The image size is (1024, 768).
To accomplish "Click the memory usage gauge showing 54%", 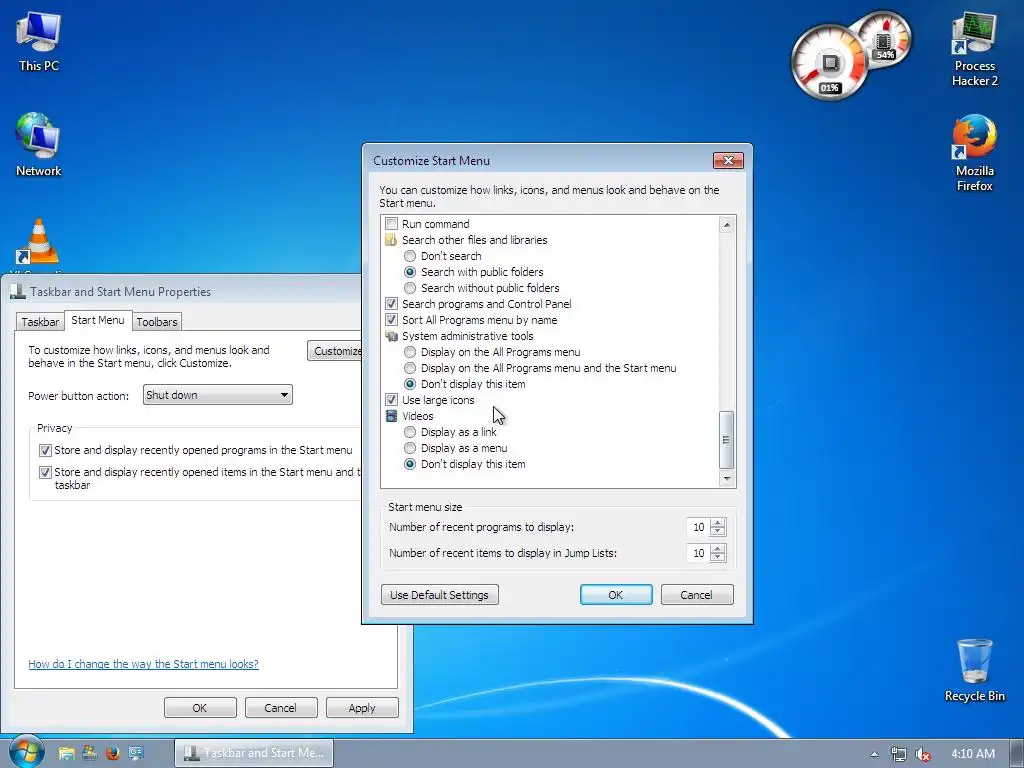I will click(884, 40).
